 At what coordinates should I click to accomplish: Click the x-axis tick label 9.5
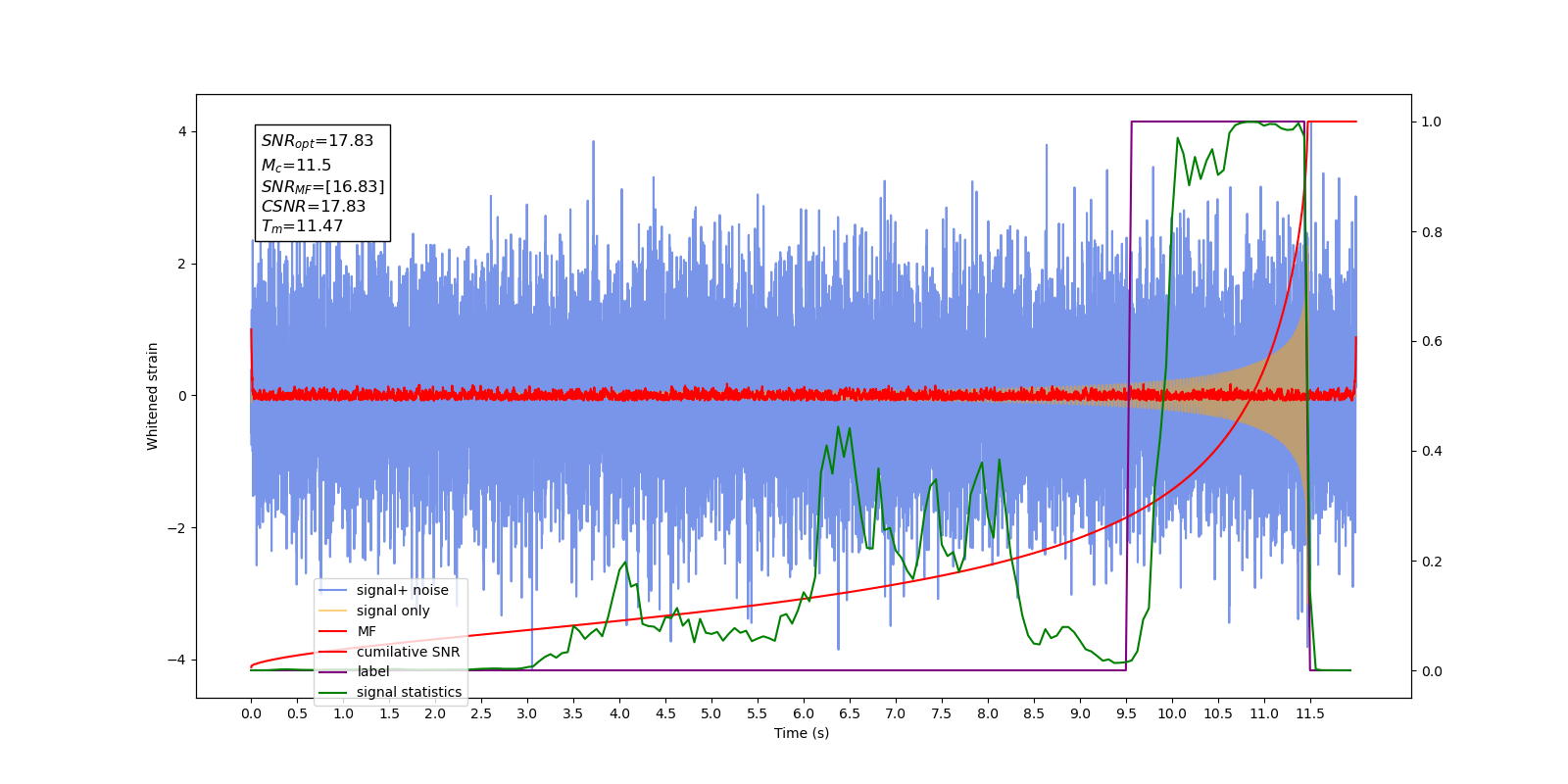click(1126, 713)
